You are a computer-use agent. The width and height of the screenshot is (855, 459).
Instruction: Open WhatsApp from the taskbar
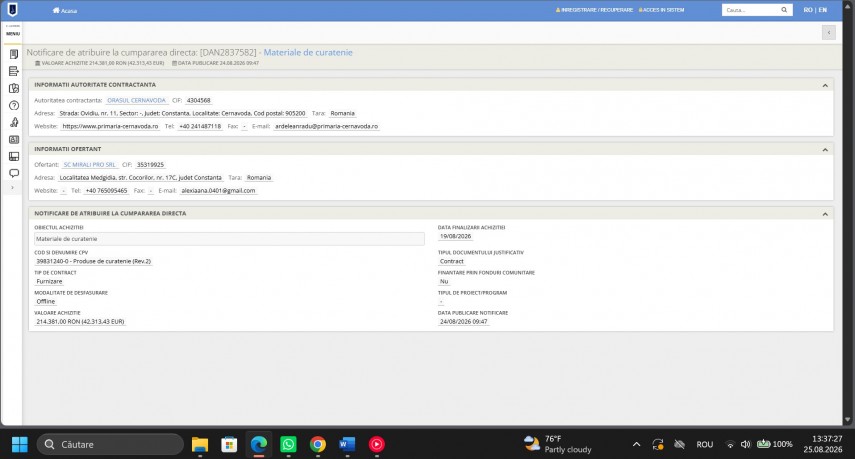click(288, 444)
